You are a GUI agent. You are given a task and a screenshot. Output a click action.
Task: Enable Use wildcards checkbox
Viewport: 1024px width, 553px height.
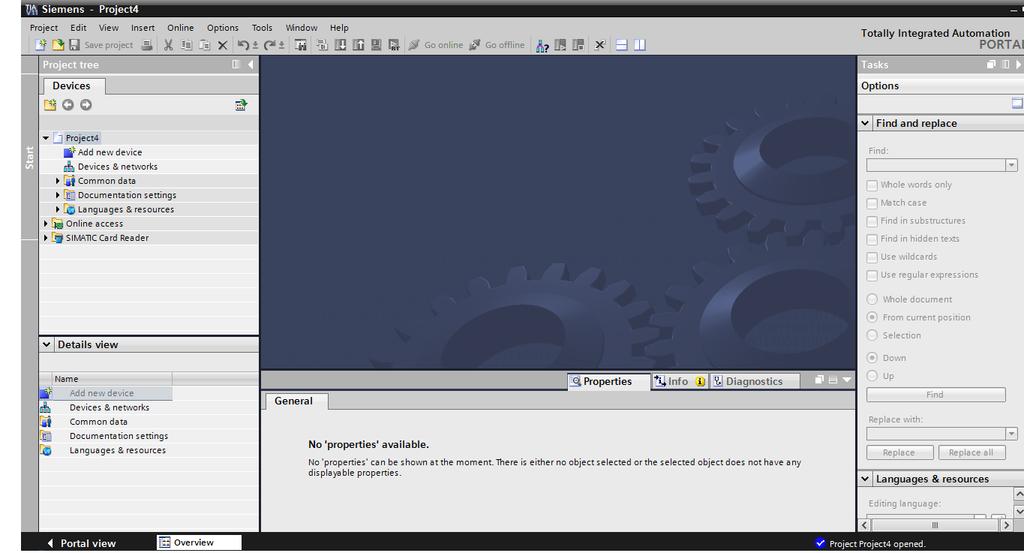pyautogui.click(x=872, y=257)
